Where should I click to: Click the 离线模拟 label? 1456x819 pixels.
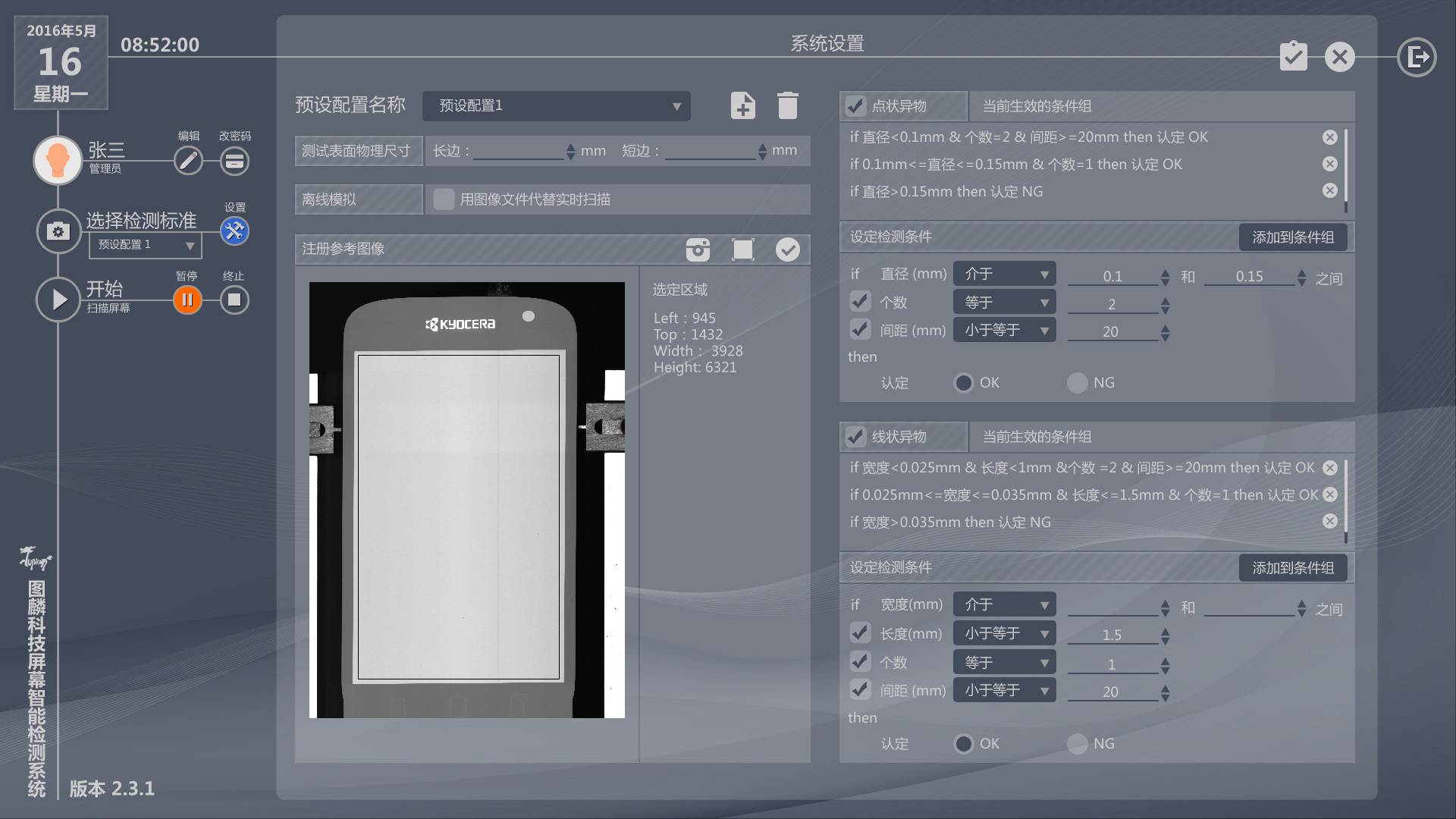point(359,199)
